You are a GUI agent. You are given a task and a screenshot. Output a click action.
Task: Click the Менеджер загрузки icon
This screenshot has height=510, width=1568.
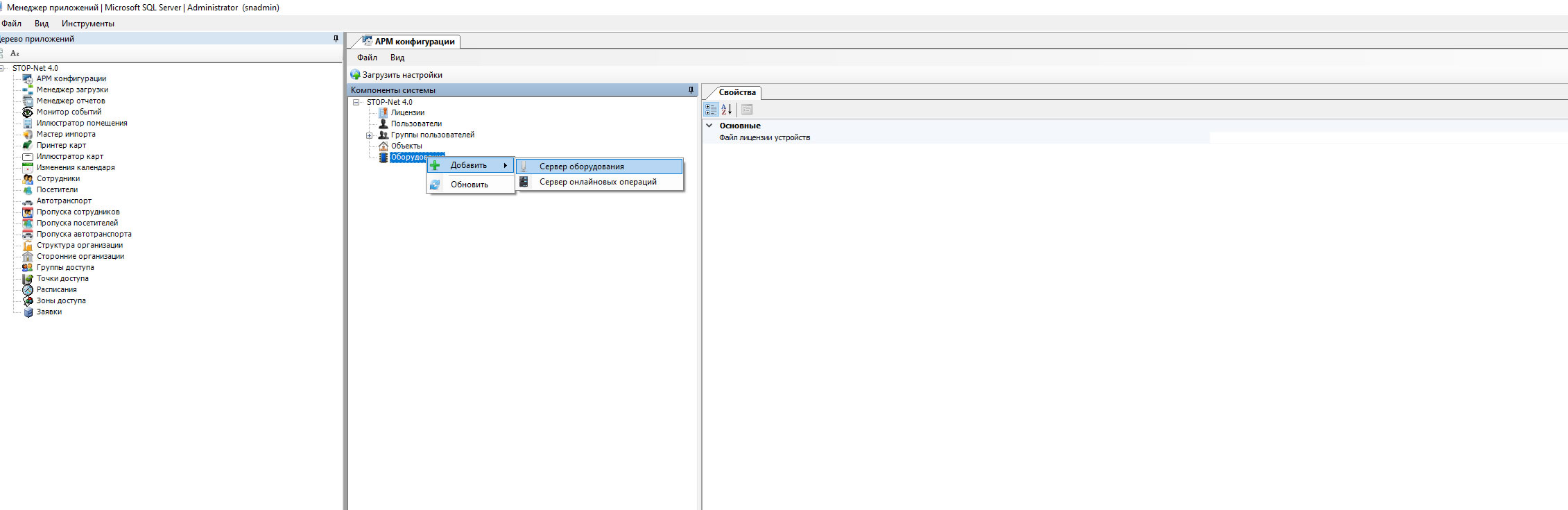[28, 90]
